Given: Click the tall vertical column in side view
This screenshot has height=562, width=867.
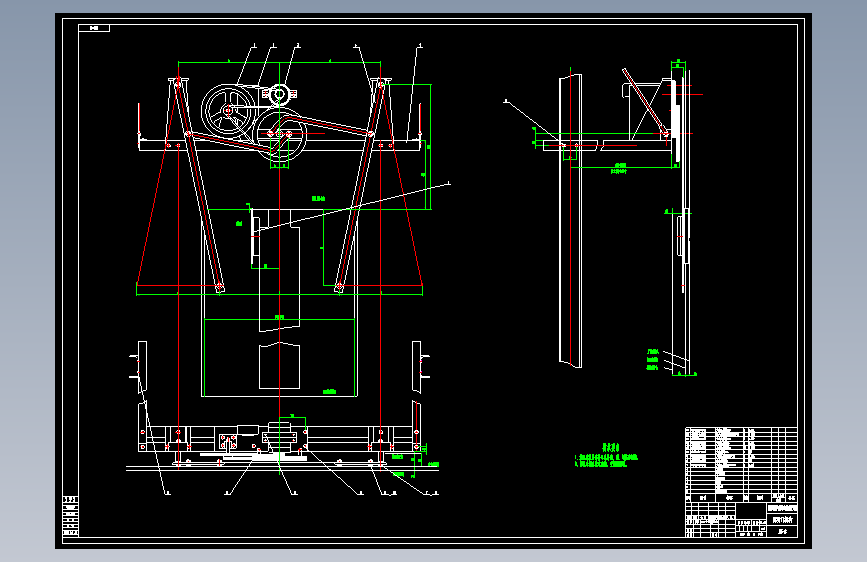Looking at the screenshot, I should tap(571, 220).
